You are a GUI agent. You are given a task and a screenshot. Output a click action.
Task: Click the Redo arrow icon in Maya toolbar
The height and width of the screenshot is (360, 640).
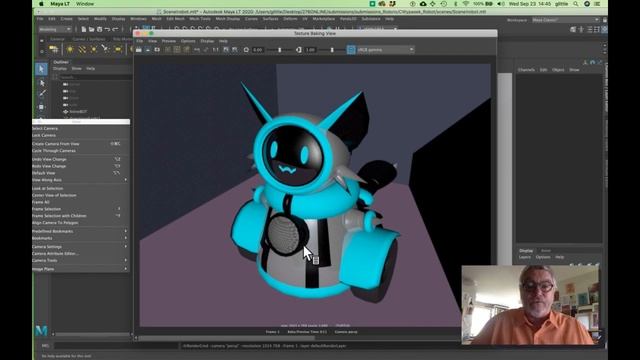[115, 29]
